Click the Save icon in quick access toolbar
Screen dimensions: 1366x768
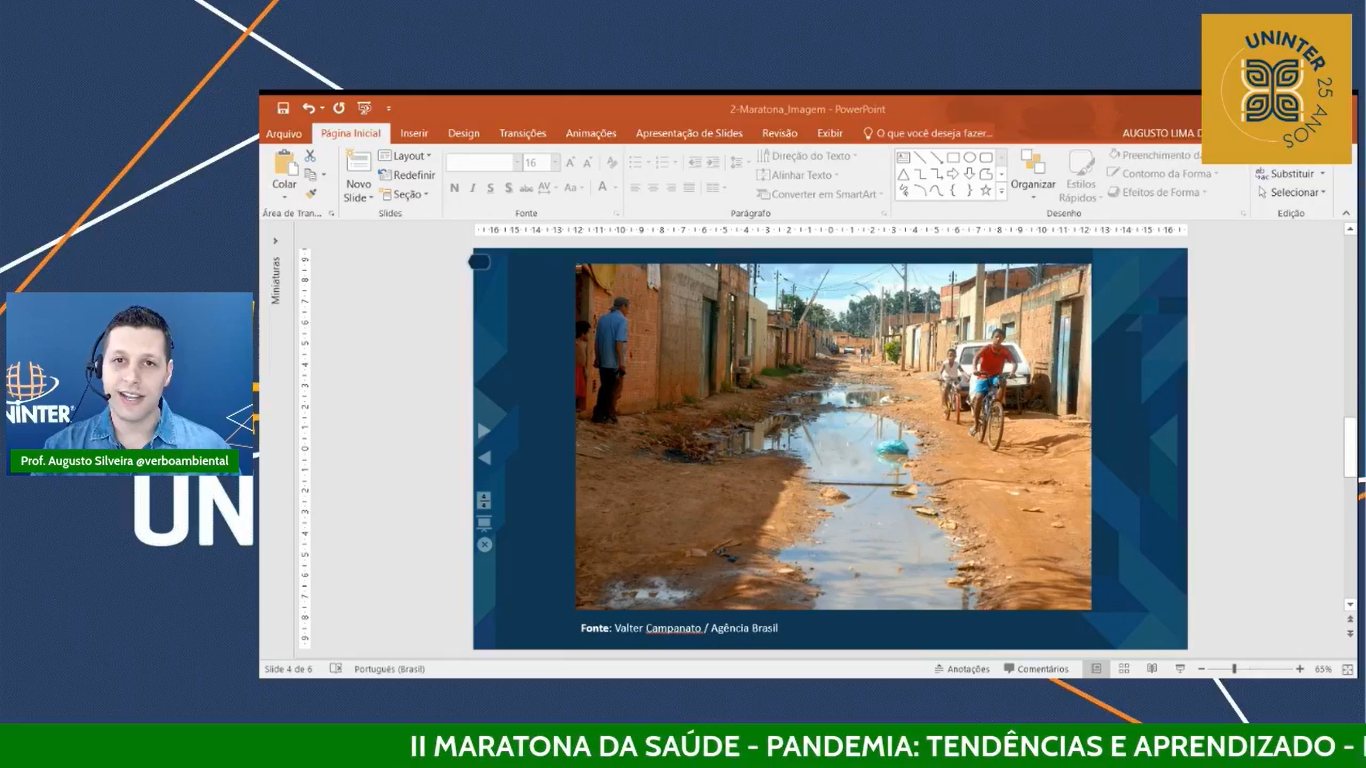tap(283, 108)
